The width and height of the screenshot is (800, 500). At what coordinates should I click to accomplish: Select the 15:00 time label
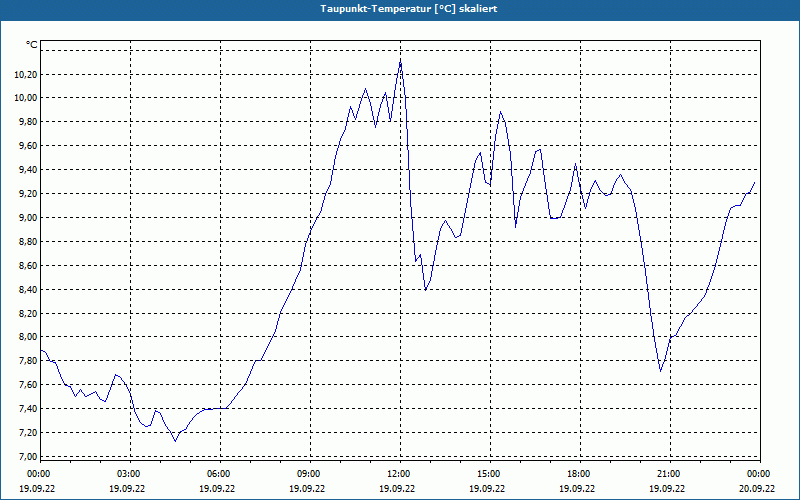pyautogui.click(x=490, y=474)
